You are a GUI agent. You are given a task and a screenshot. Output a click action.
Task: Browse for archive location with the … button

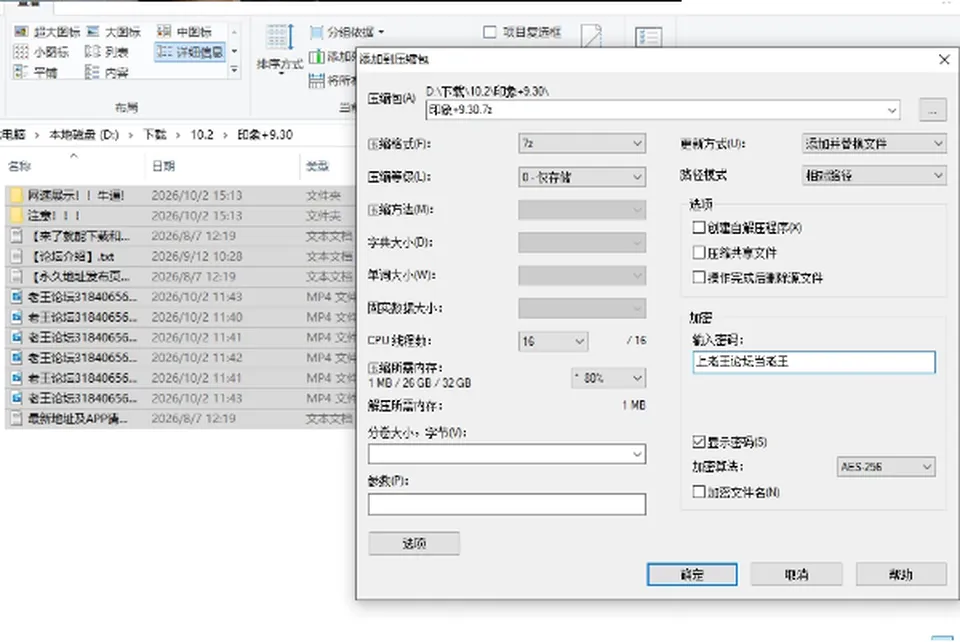tap(932, 110)
